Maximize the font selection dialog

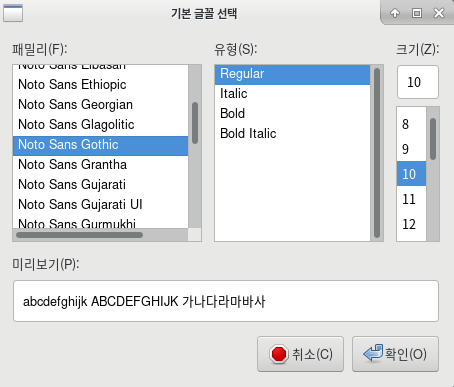click(417, 13)
